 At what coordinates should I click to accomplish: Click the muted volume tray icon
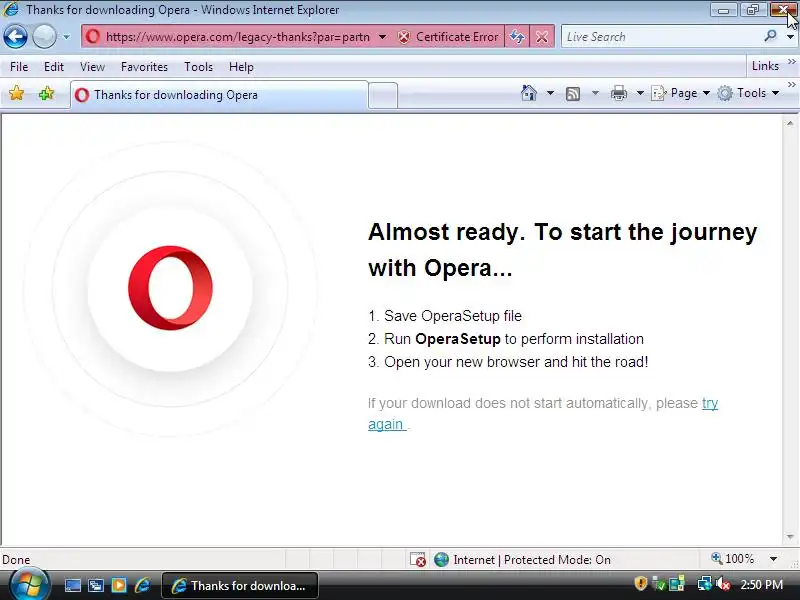(722, 583)
